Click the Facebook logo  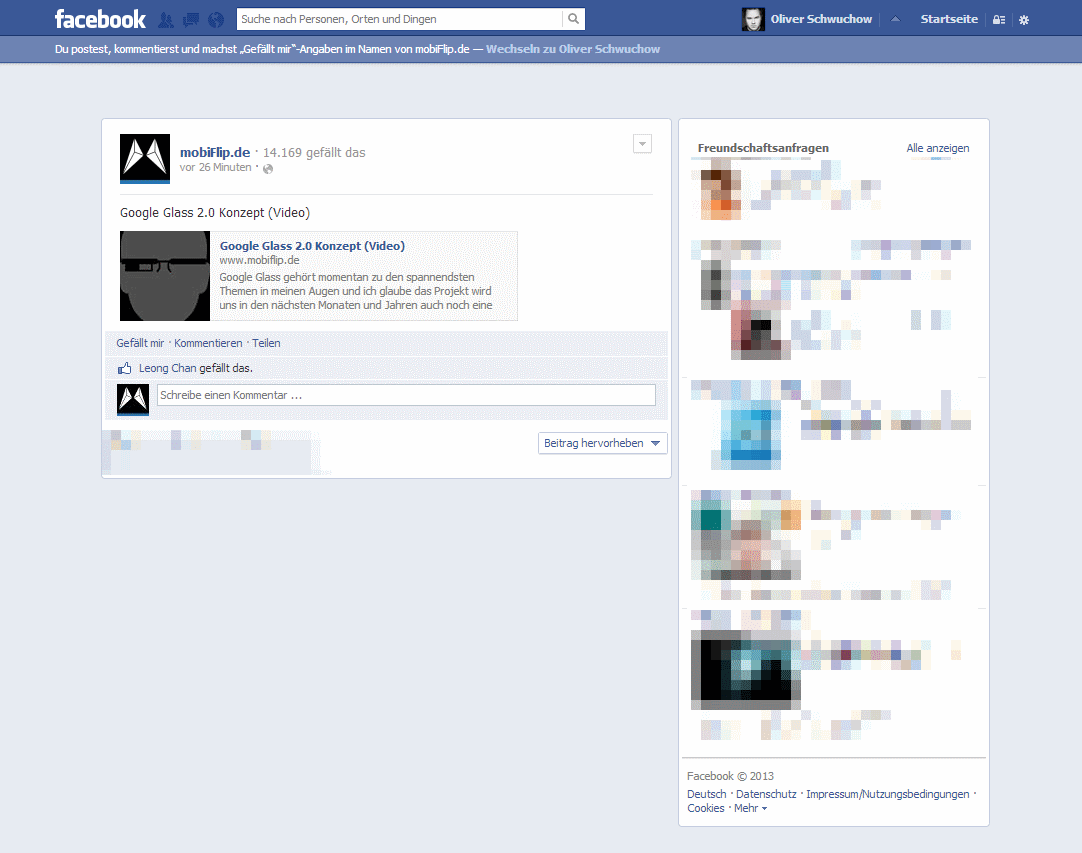100,19
